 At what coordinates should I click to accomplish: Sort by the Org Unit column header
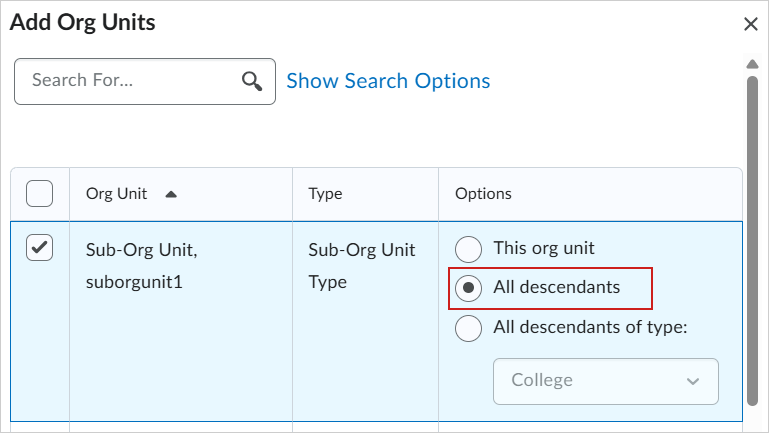coord(117,194)
